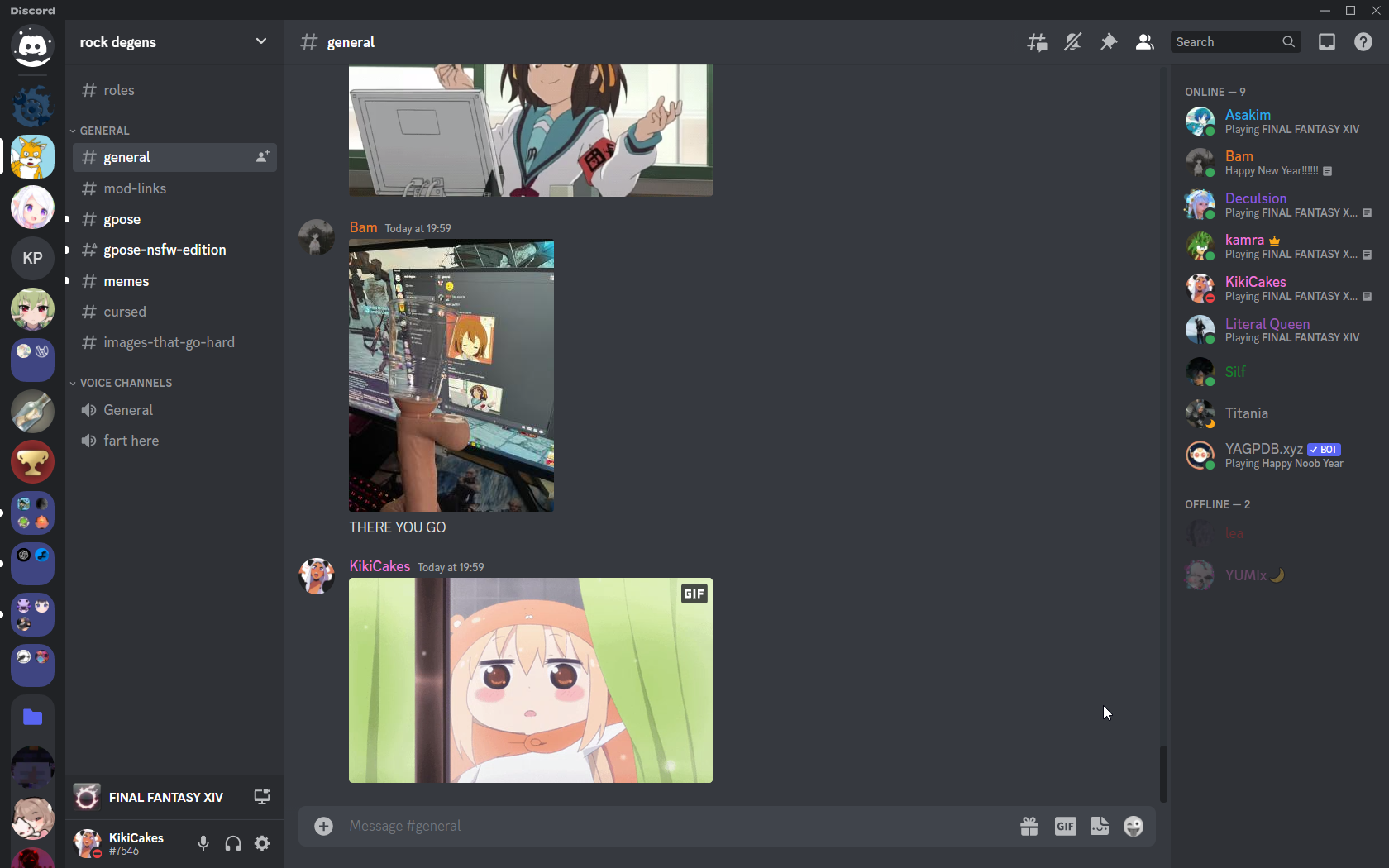
Task: Open the cursed channel
Action: point(174,312)
